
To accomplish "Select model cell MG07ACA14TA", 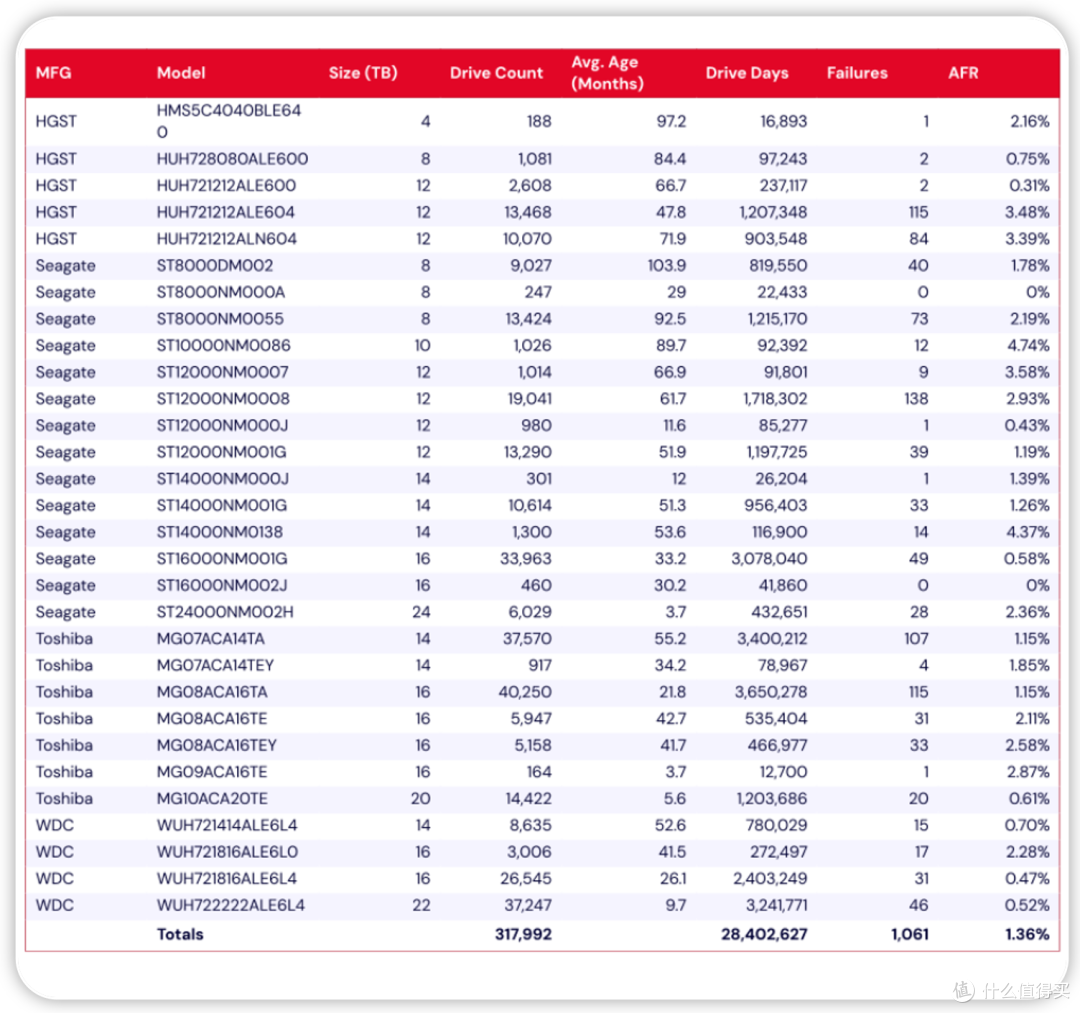I will 211,639.
